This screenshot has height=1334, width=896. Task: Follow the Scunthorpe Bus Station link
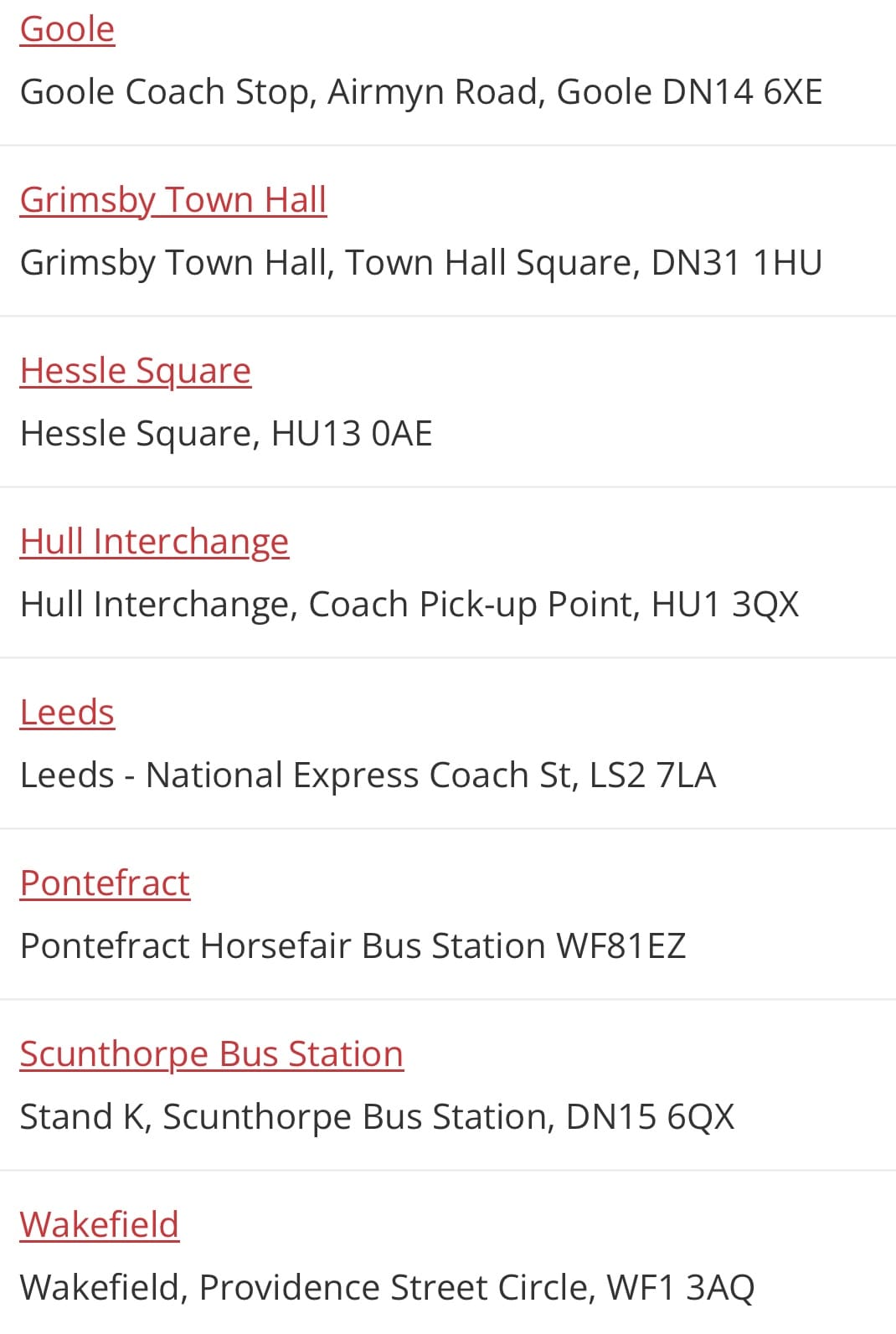point(212,1054)
